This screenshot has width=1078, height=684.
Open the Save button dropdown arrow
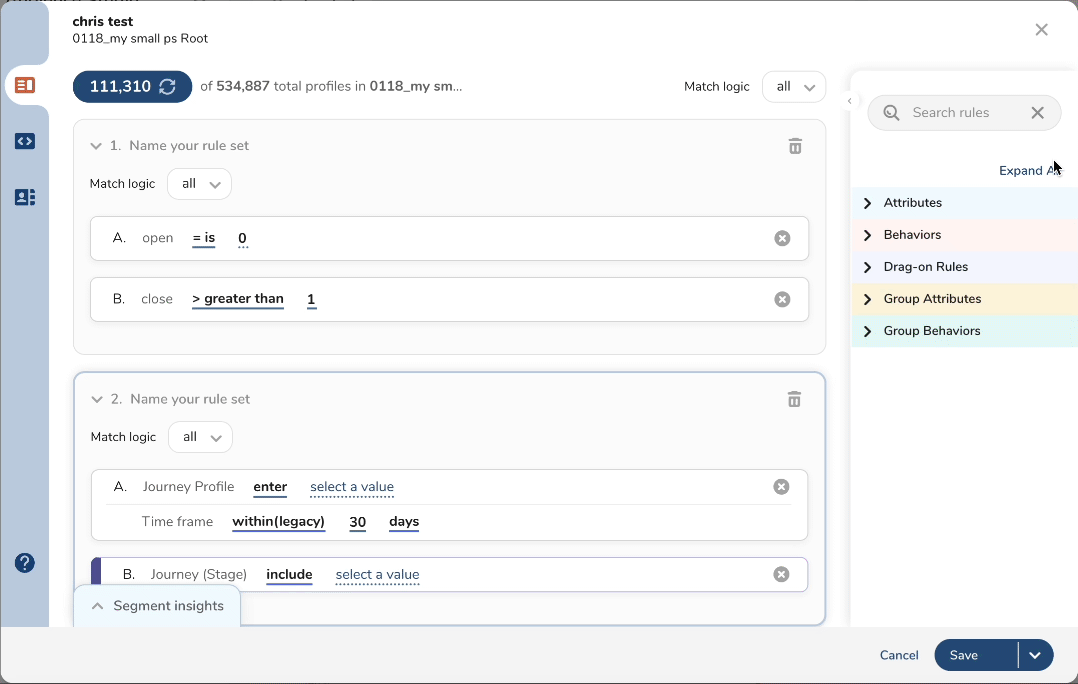coord(1035,655)
